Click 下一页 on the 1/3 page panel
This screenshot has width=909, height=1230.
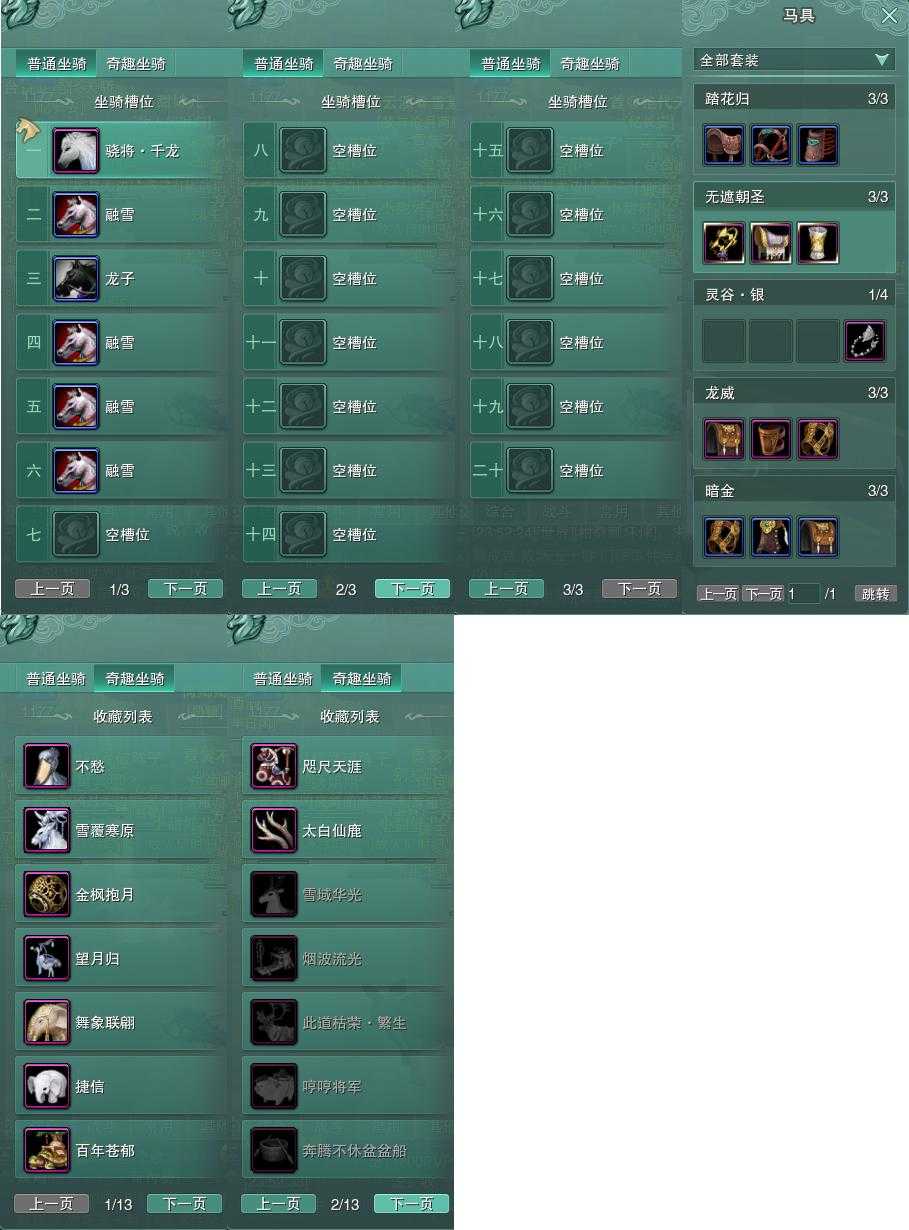(x=185, y=589)
